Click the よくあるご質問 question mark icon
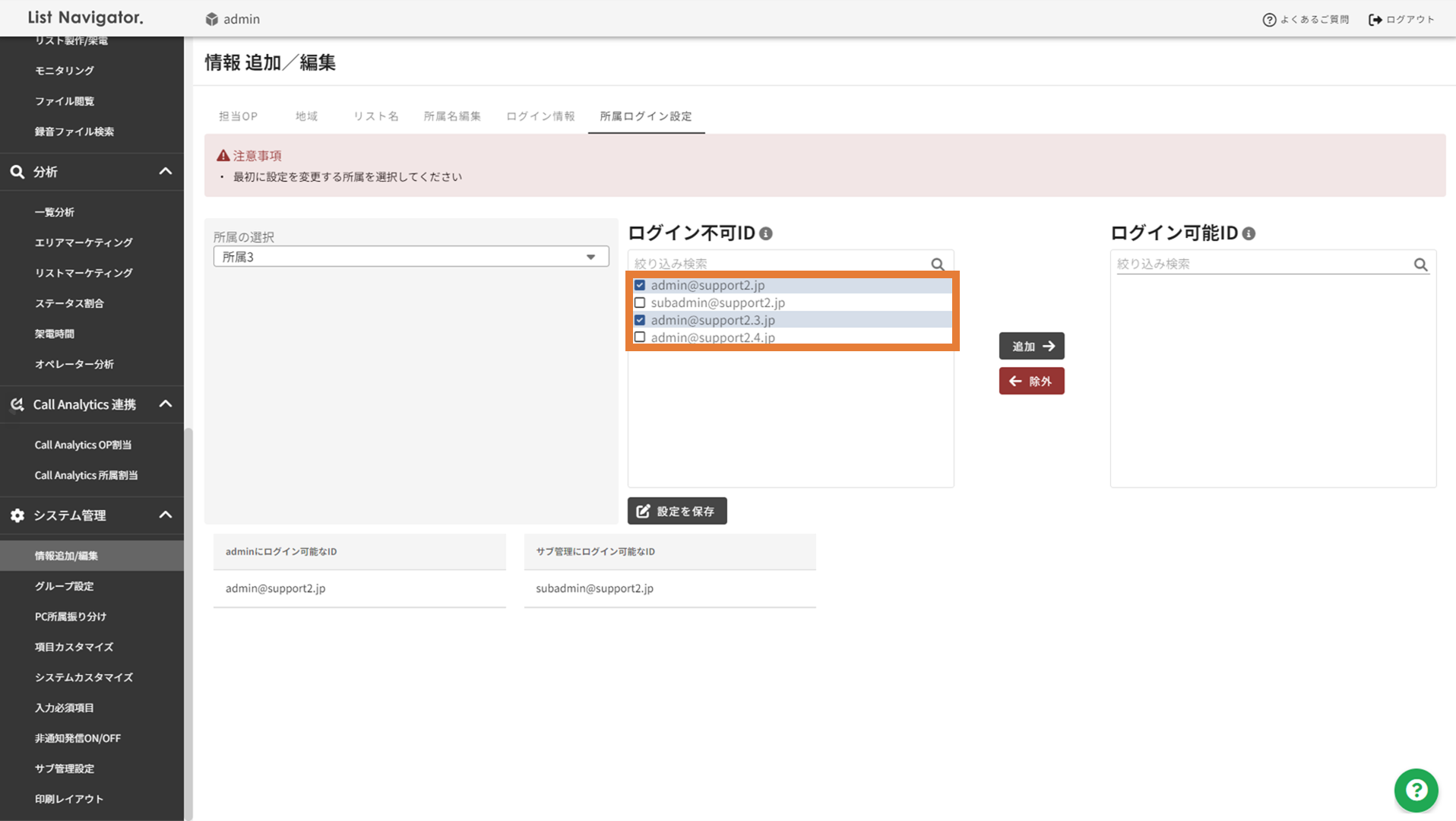 coord(1269,20)
